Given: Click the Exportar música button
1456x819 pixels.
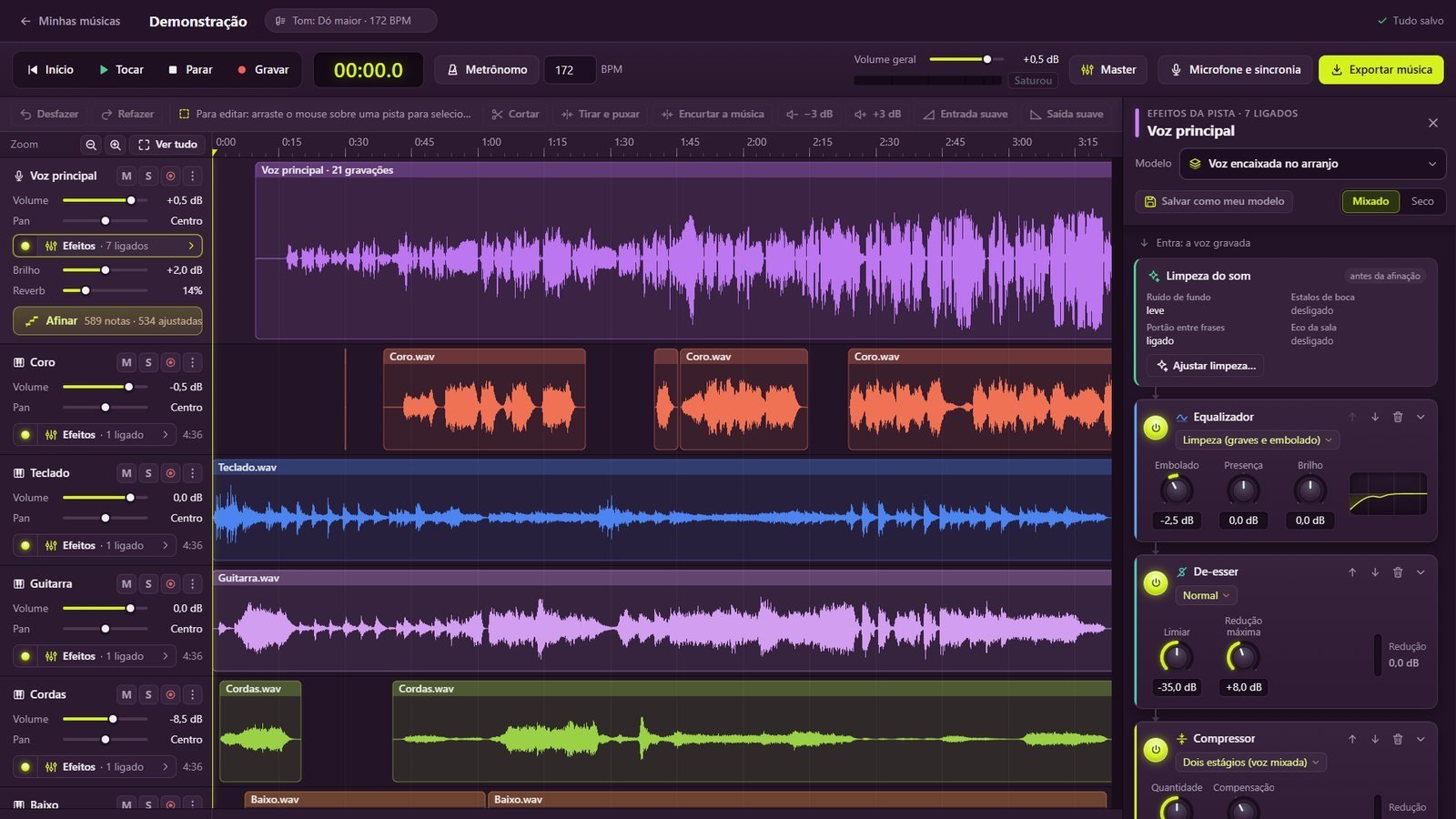Looking at the screenshot, I should coord(1380,70).
